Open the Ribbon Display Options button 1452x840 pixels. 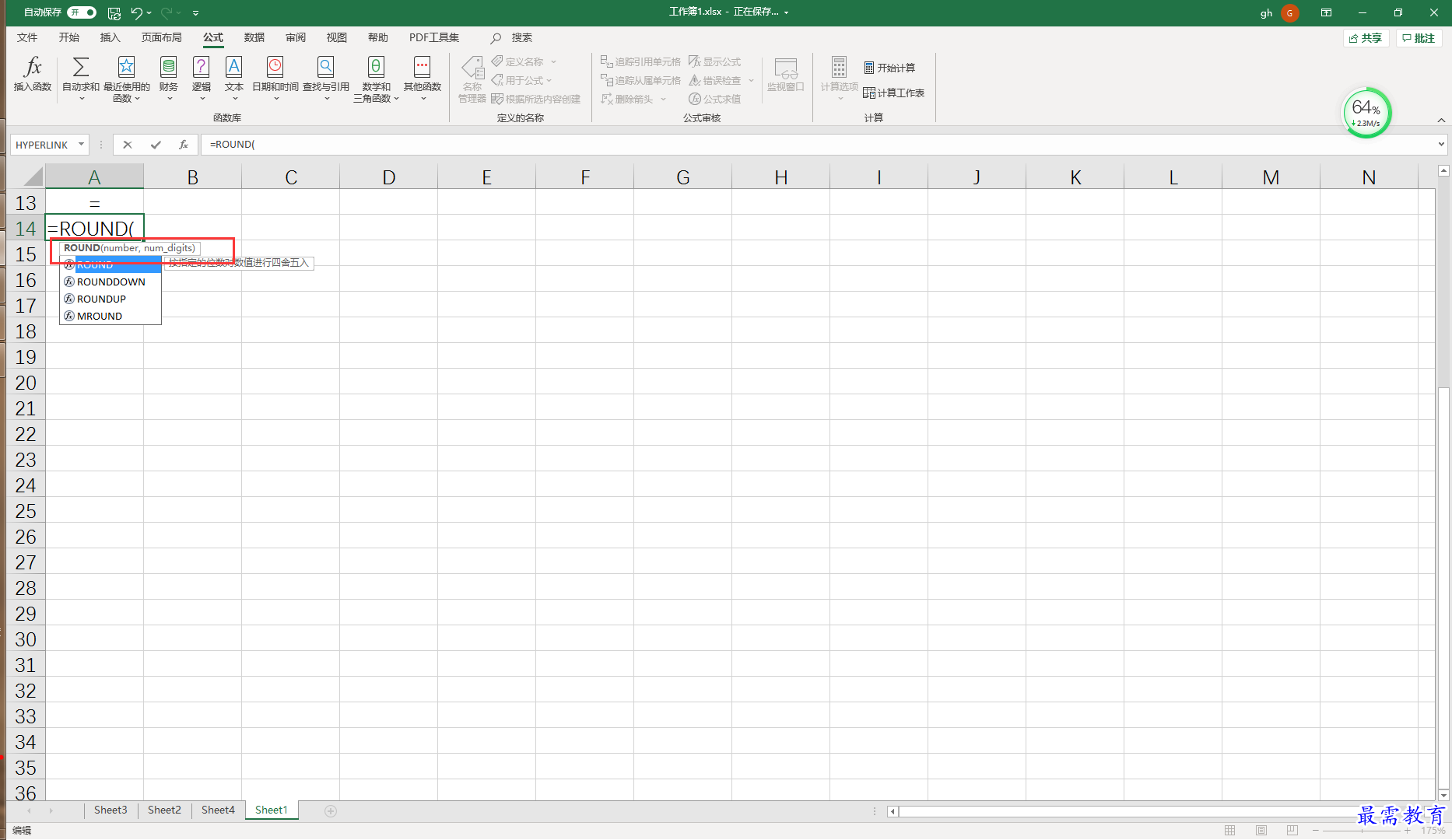point(1326,12)
